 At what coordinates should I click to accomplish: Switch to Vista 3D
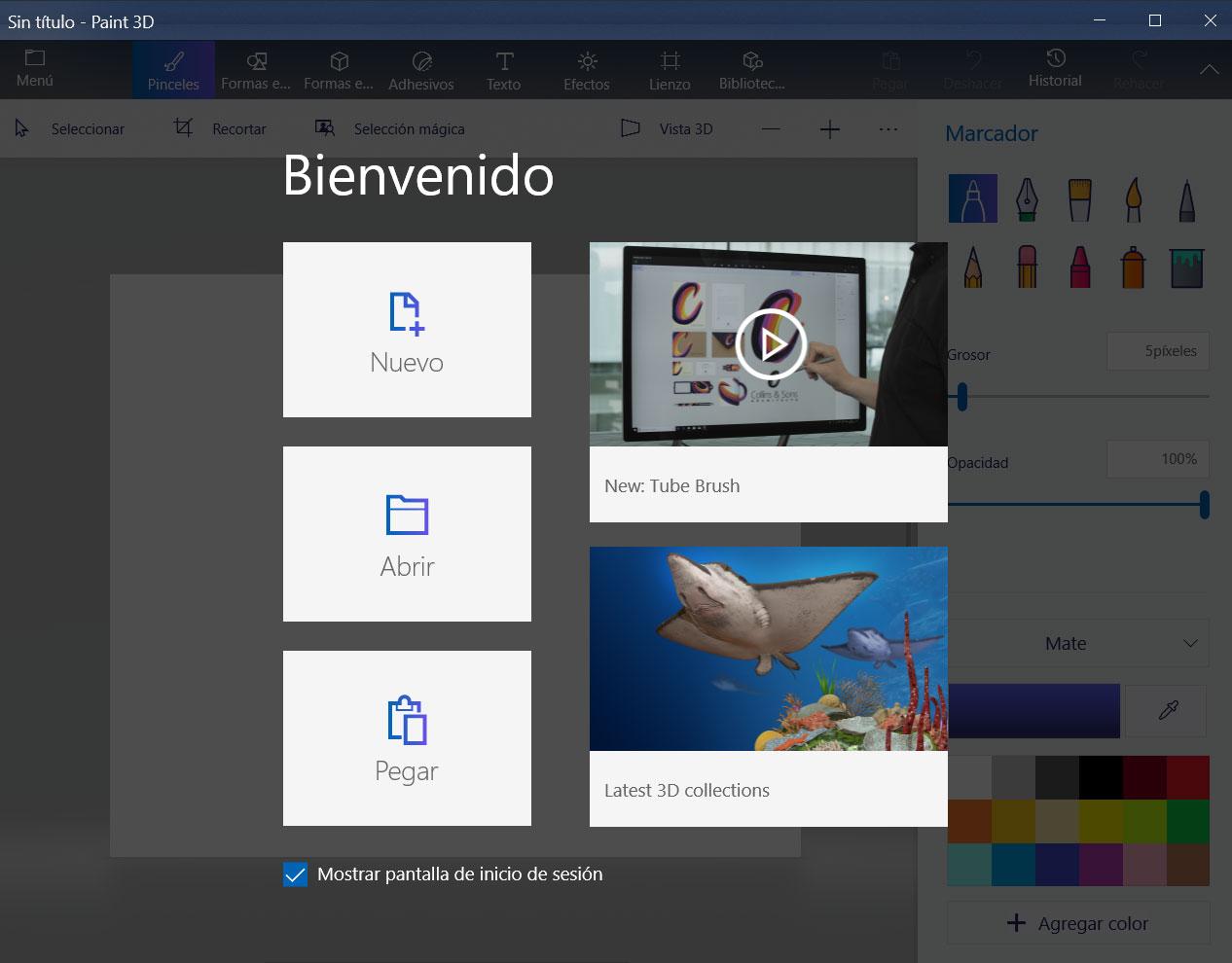point(668,128)
